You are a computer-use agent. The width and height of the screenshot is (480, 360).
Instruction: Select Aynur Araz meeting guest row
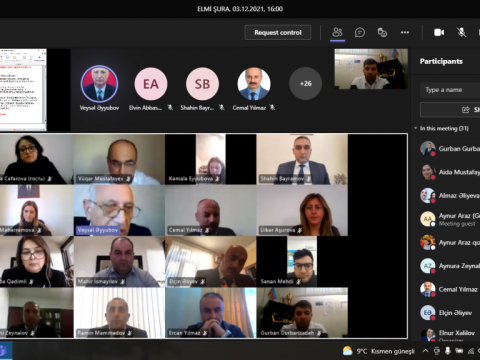449,219
